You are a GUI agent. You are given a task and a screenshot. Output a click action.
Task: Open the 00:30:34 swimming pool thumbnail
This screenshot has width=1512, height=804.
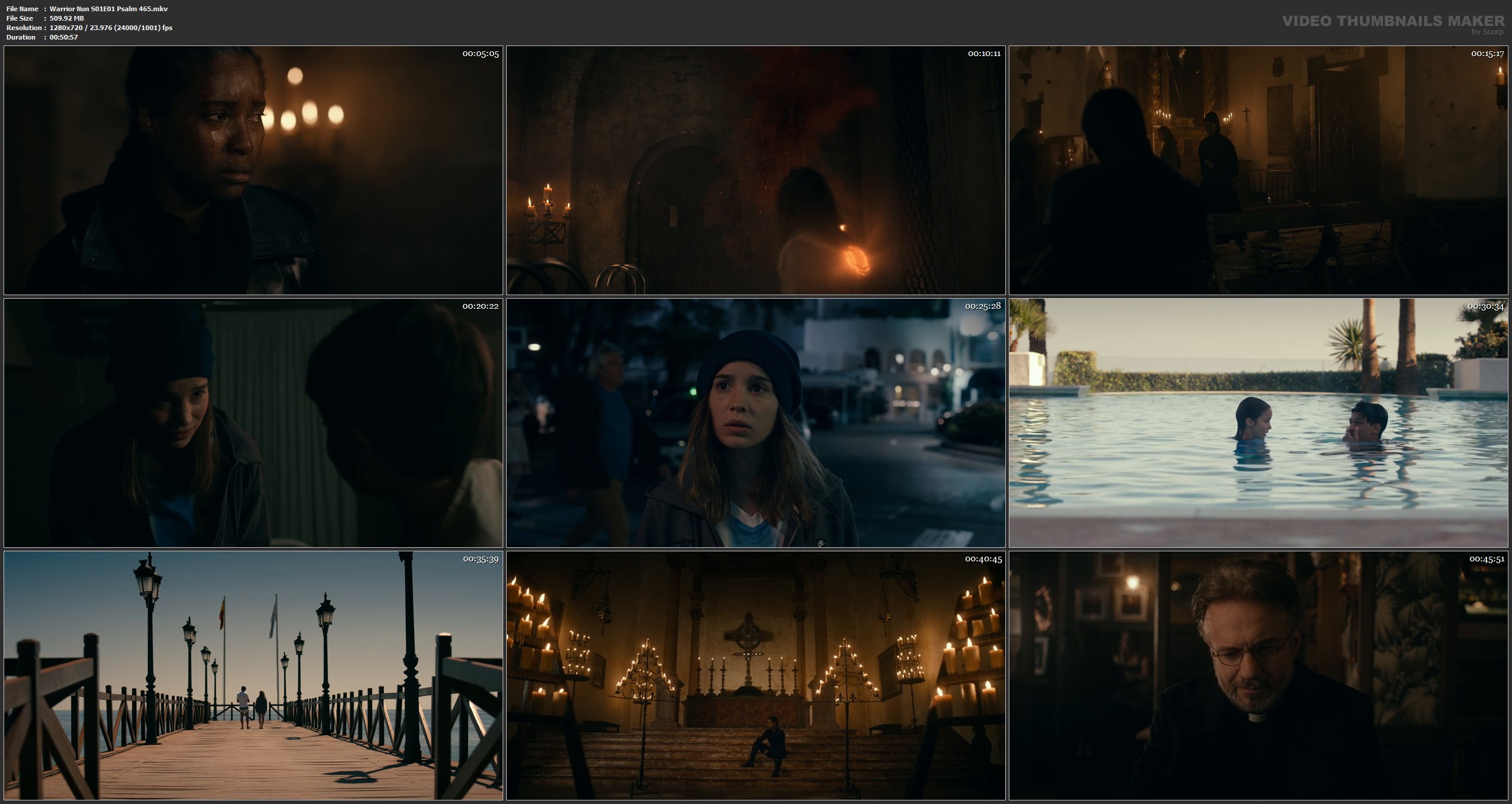tap(1259, 423)
